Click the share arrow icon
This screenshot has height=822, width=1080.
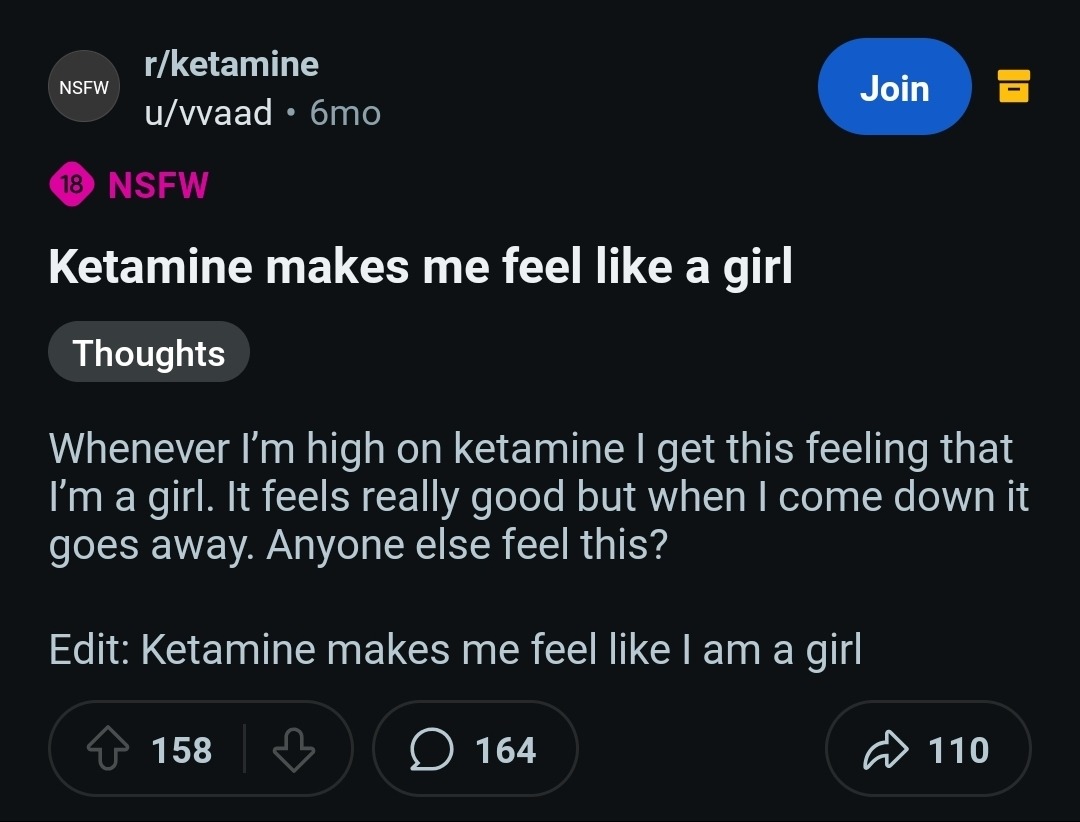[x=886, y=749]
